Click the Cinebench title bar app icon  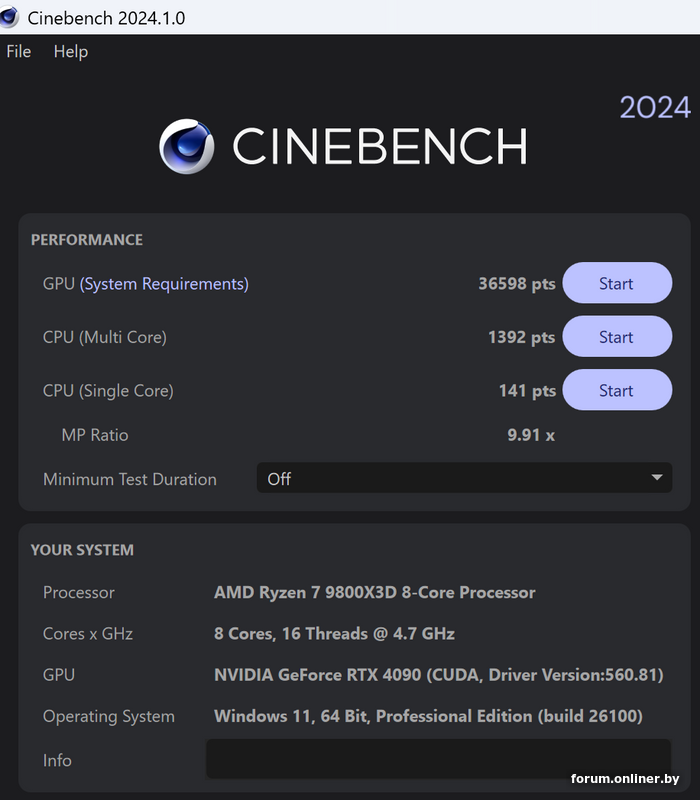[9, 17]
